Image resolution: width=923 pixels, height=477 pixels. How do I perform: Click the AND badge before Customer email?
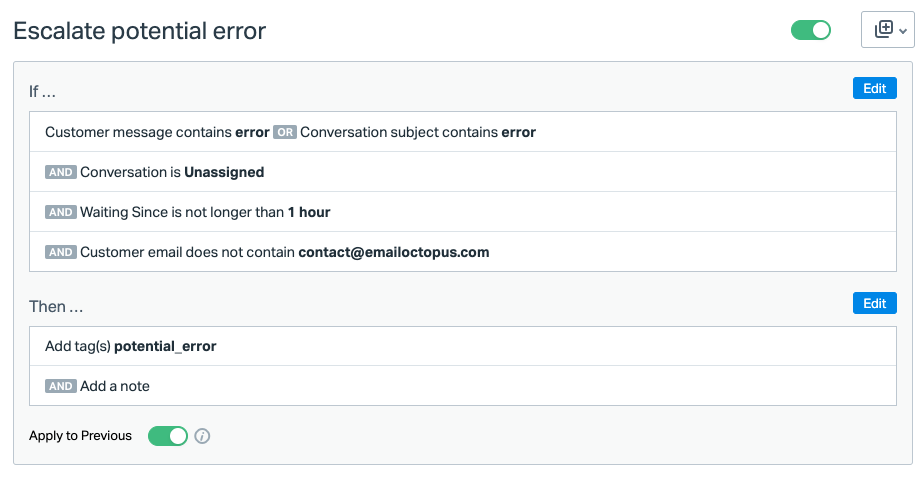(61, 252)
